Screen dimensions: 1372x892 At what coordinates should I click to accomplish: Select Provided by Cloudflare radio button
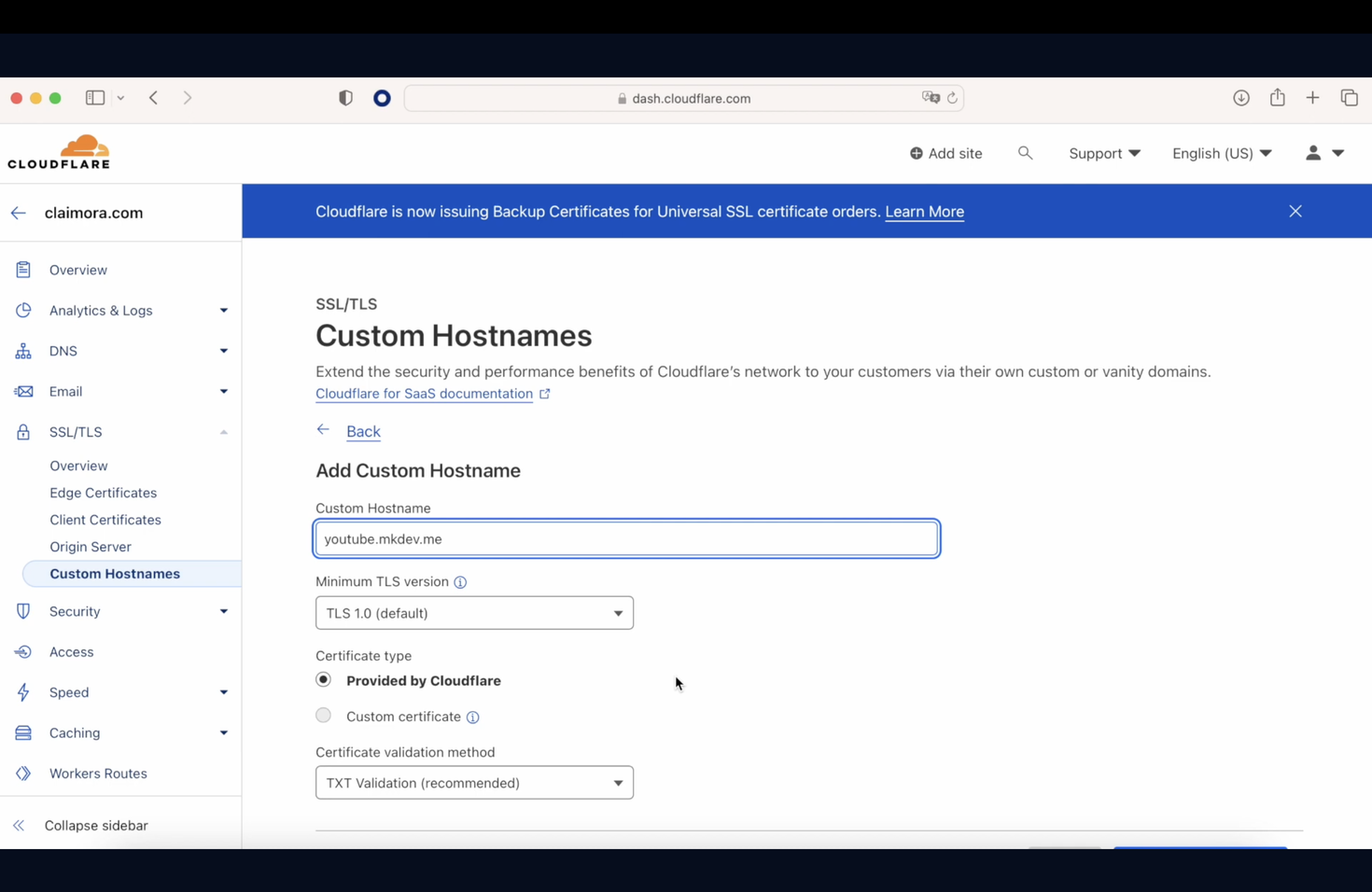click(x=323, y=679)
